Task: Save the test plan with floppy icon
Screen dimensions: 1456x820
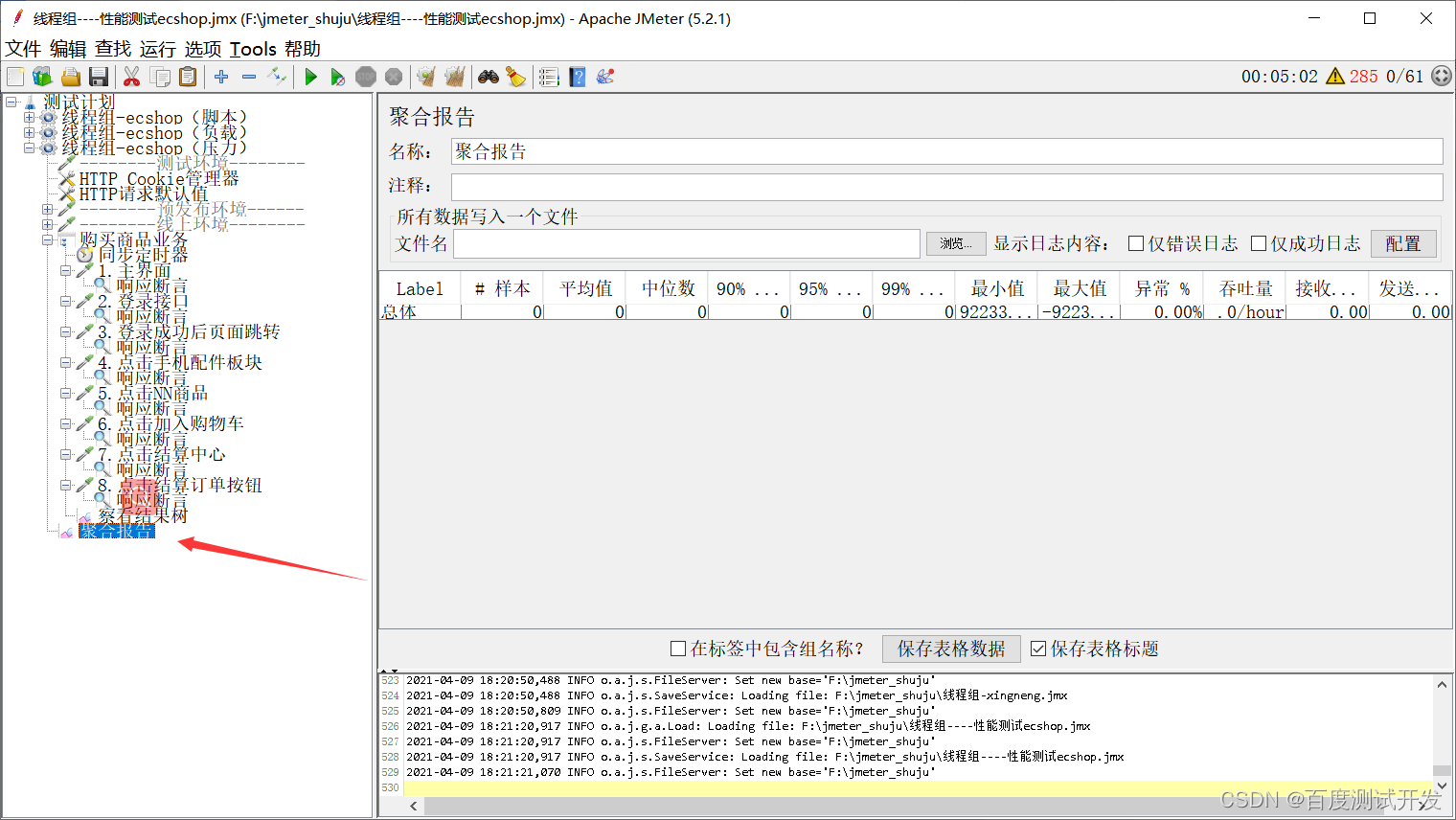Action: point(98,77)
